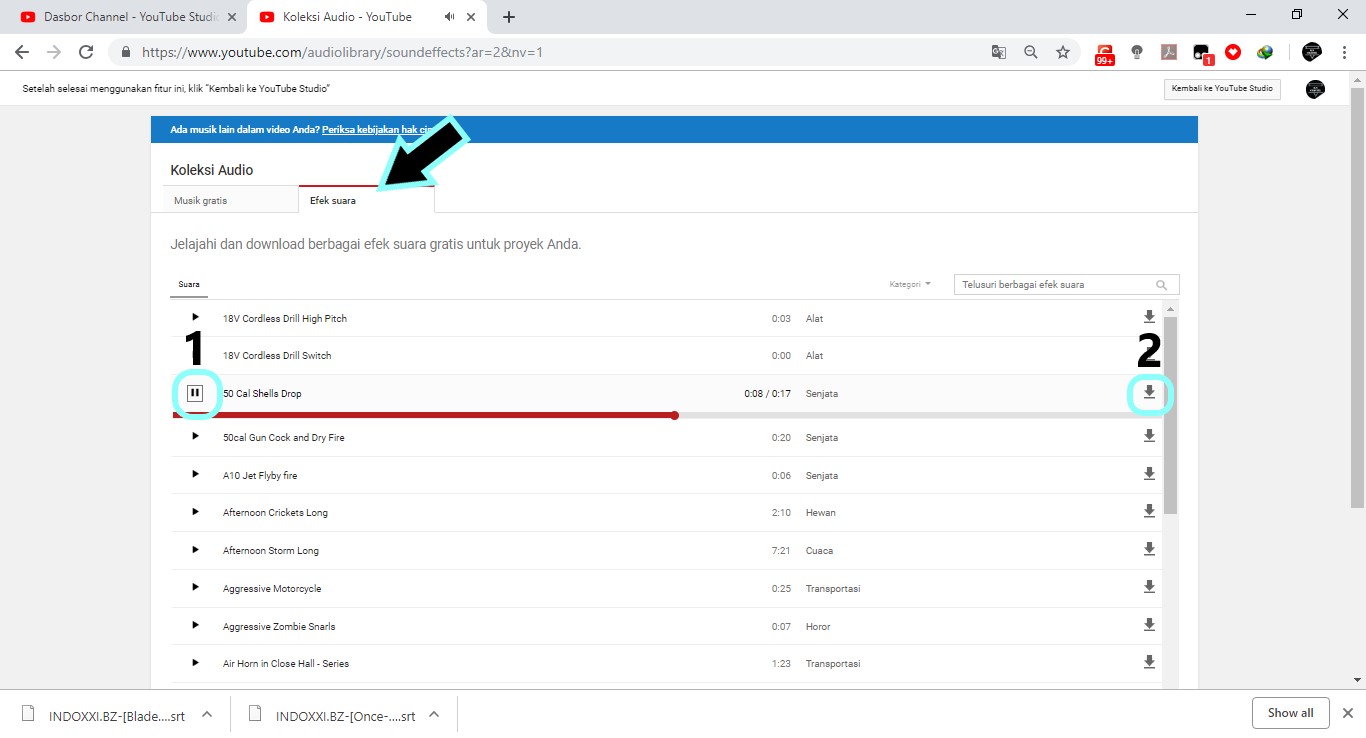Download A10 Jet Flyby fire

(1149, 475)
